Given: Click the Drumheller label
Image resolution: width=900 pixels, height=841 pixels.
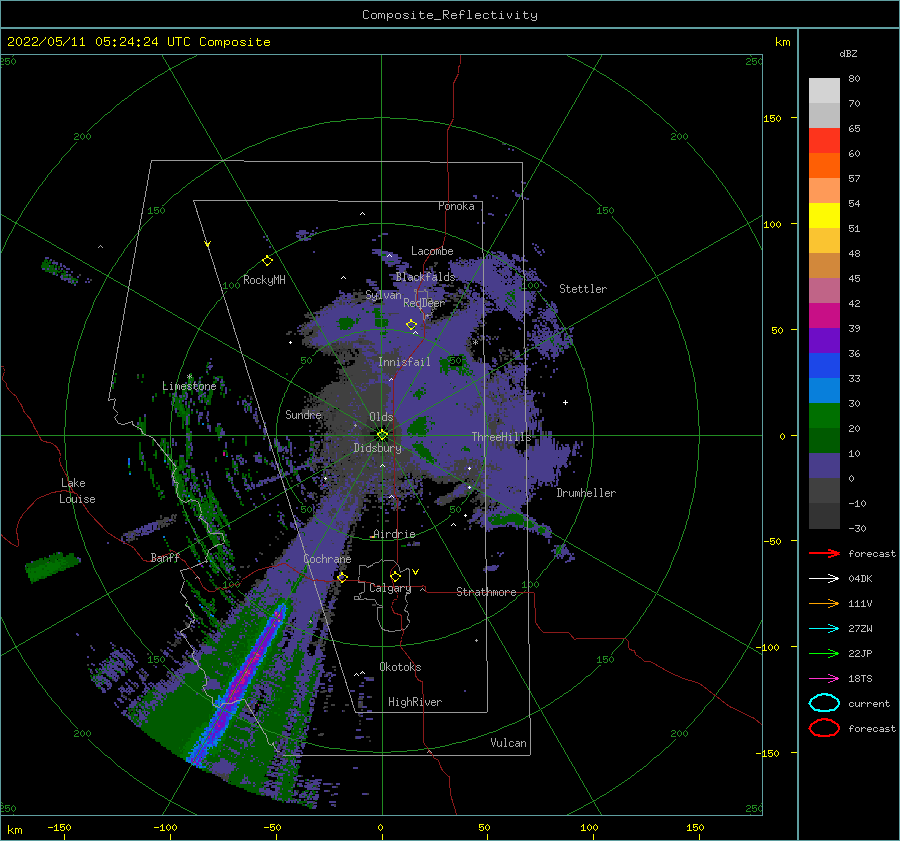Looking at the screenshot, I should click(586, 493).
